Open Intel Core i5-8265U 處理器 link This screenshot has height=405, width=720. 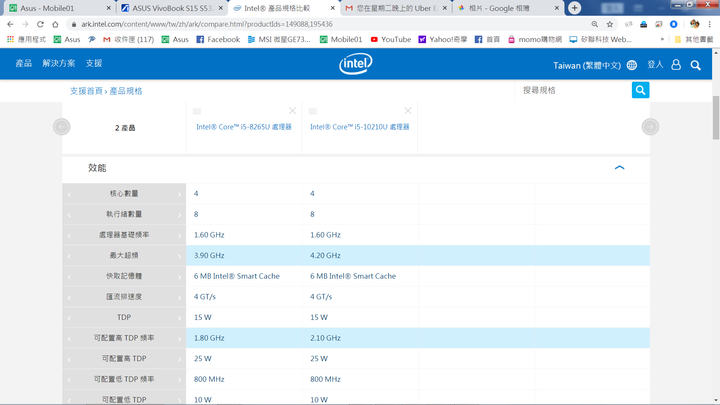point(244,127)
